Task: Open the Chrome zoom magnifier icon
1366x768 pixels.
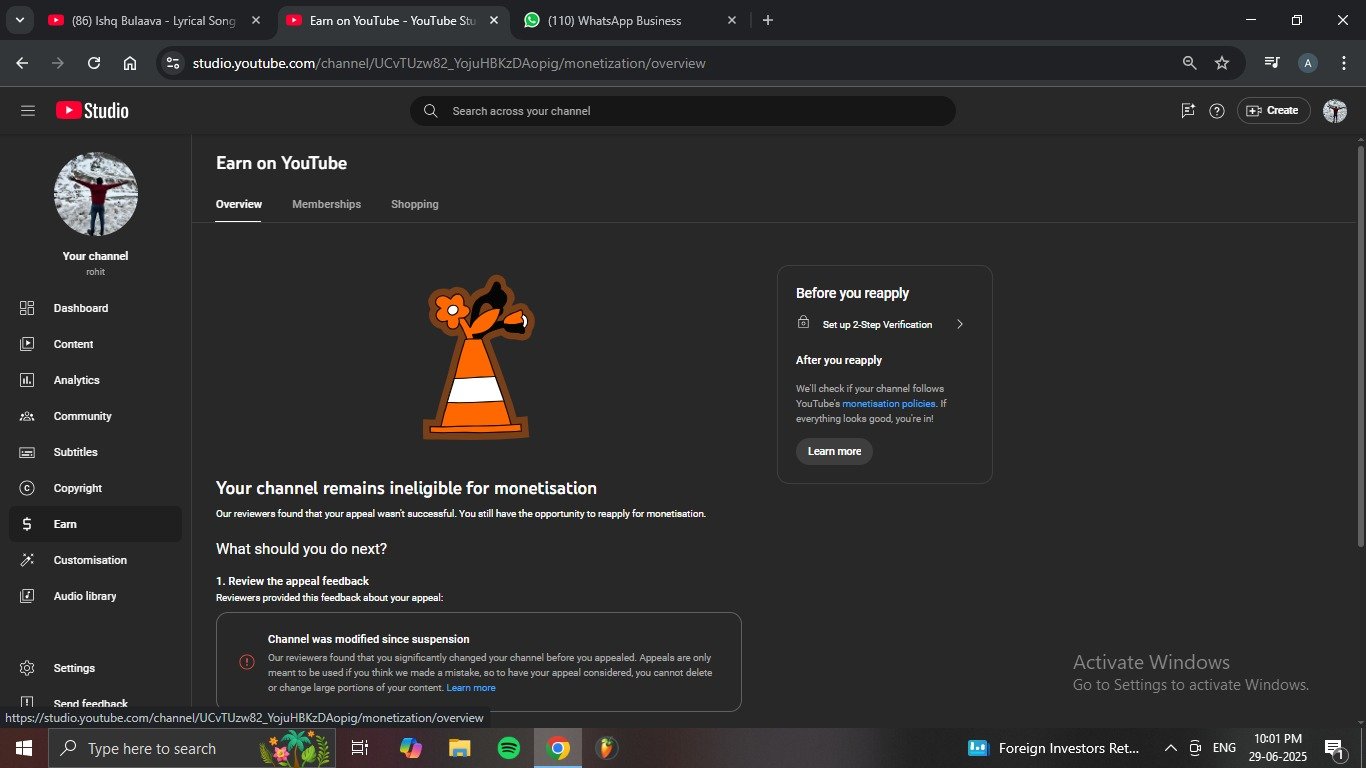Action: 1189,63
